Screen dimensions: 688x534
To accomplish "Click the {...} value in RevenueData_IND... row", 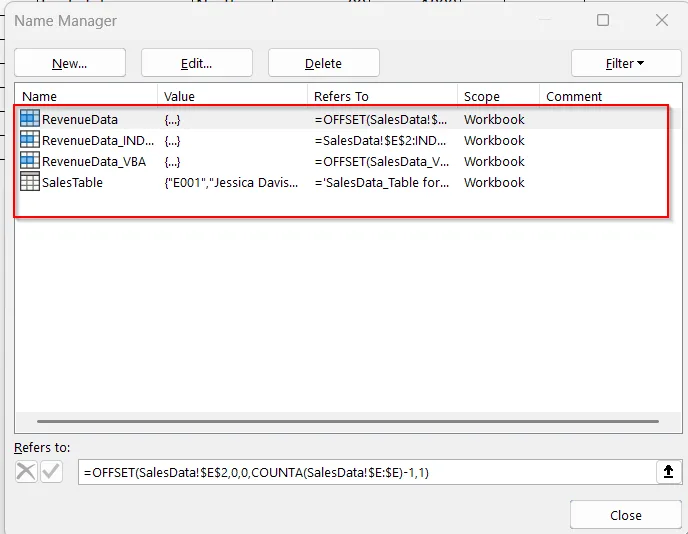I will [172, 140].
